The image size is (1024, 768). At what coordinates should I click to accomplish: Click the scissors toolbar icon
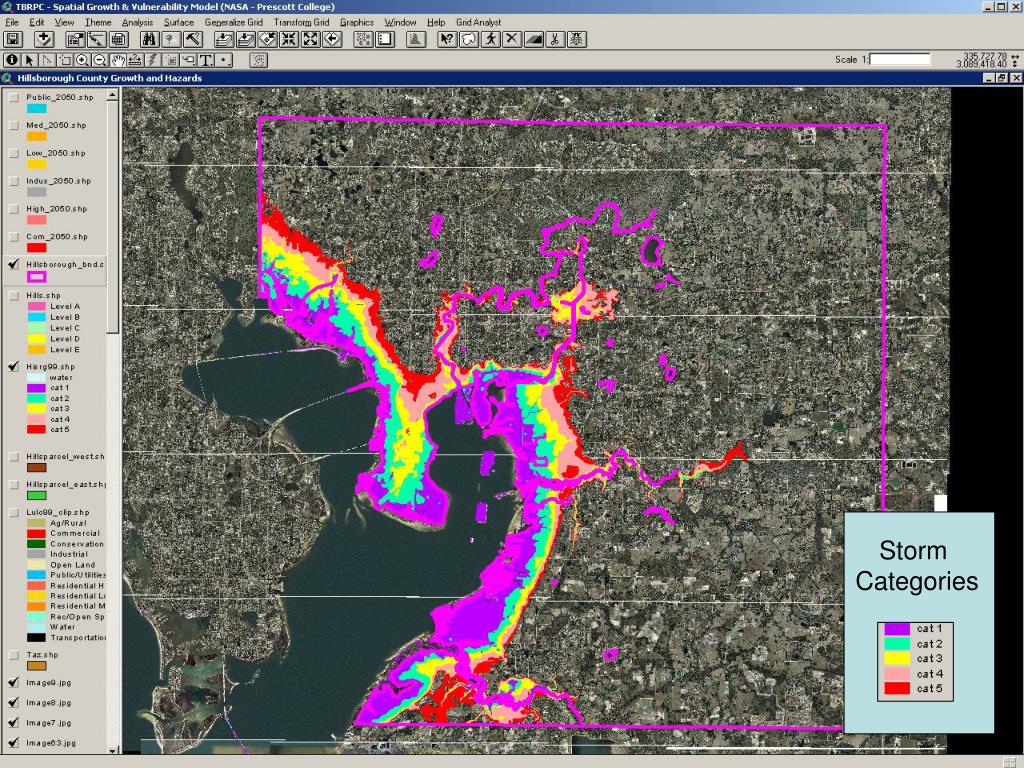[554, 40]
